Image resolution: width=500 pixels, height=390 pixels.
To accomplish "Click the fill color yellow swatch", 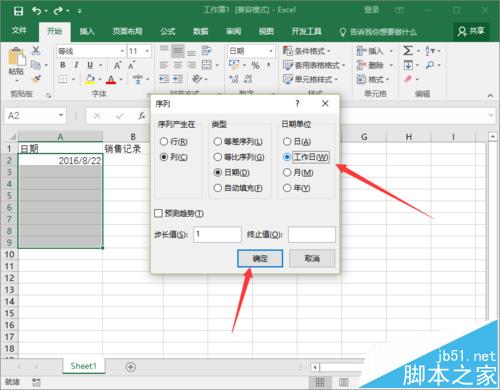I will coord(90,79).
